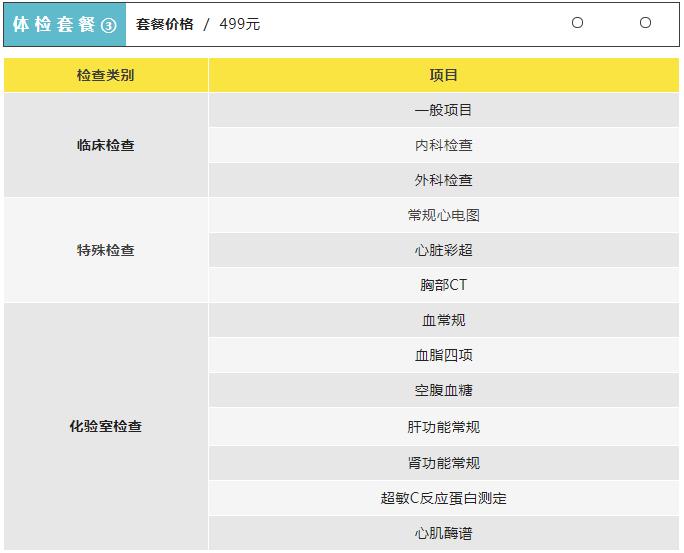Click the 套餐价格 499元 price text
The height and width of the screenshot is (553, 684).
(198, 24)
